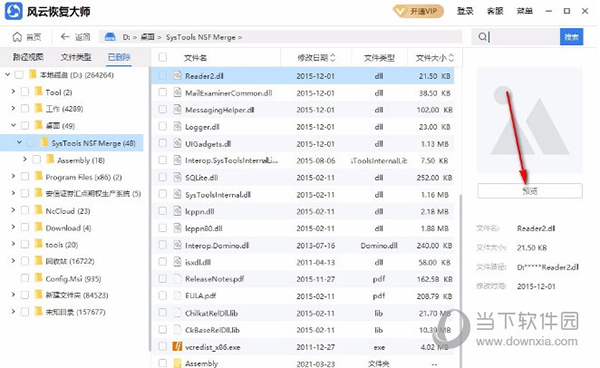The width and height of the screenshot is (600, 368).
Task: Click the disk drive icon in the path bar
Action: [110, 37]
